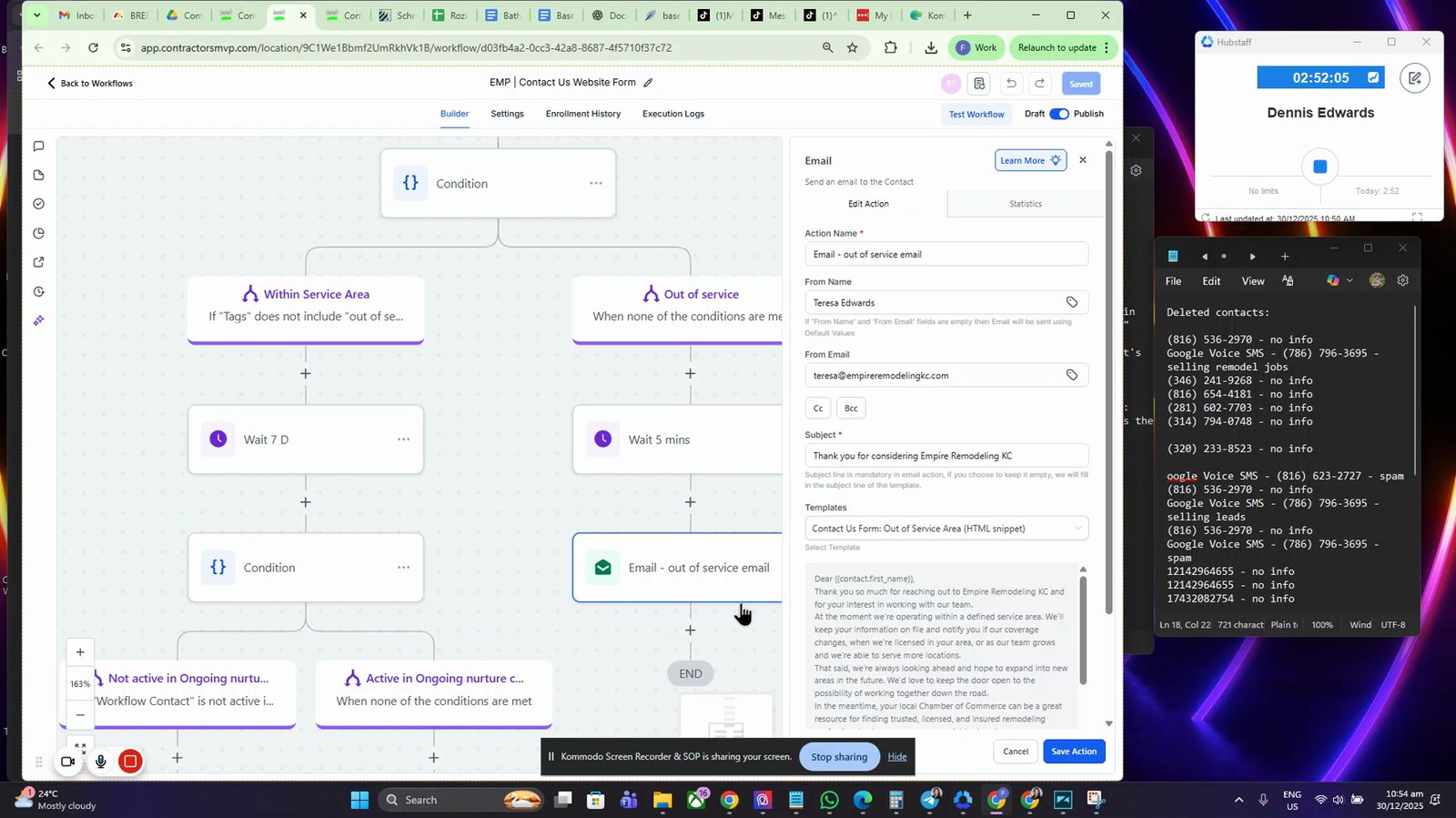Open the notes icon beside undo
This screenshot has width=1456, height=818.
[979, 83]
